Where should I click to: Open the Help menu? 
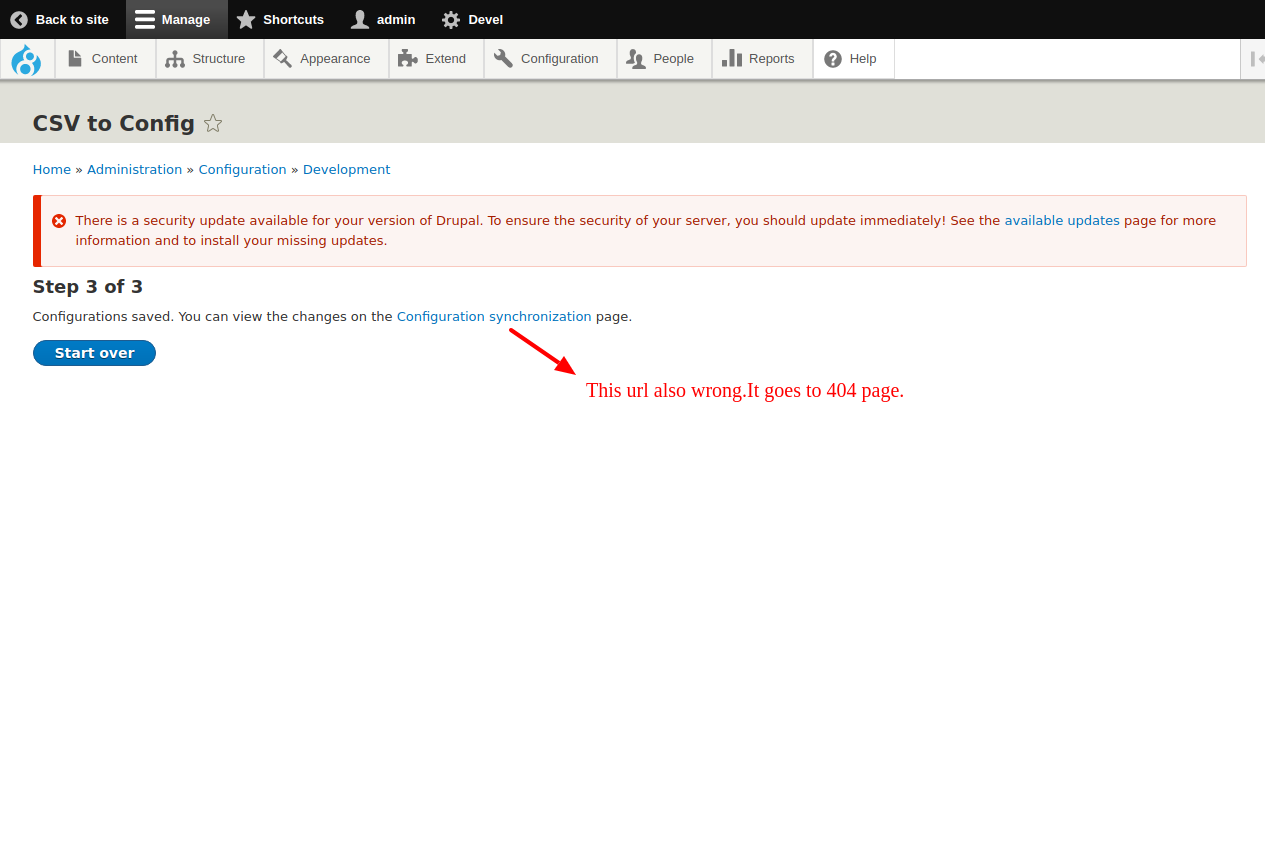point(854,59)
